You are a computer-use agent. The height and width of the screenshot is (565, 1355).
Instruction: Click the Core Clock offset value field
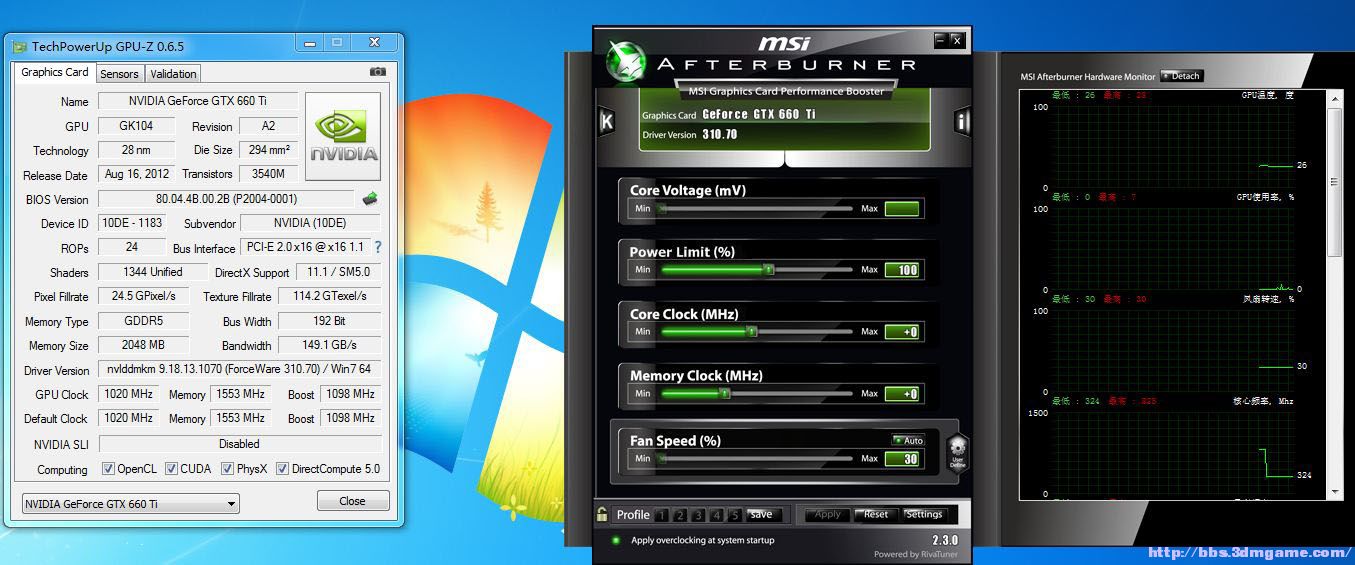(x=902, y=332)
